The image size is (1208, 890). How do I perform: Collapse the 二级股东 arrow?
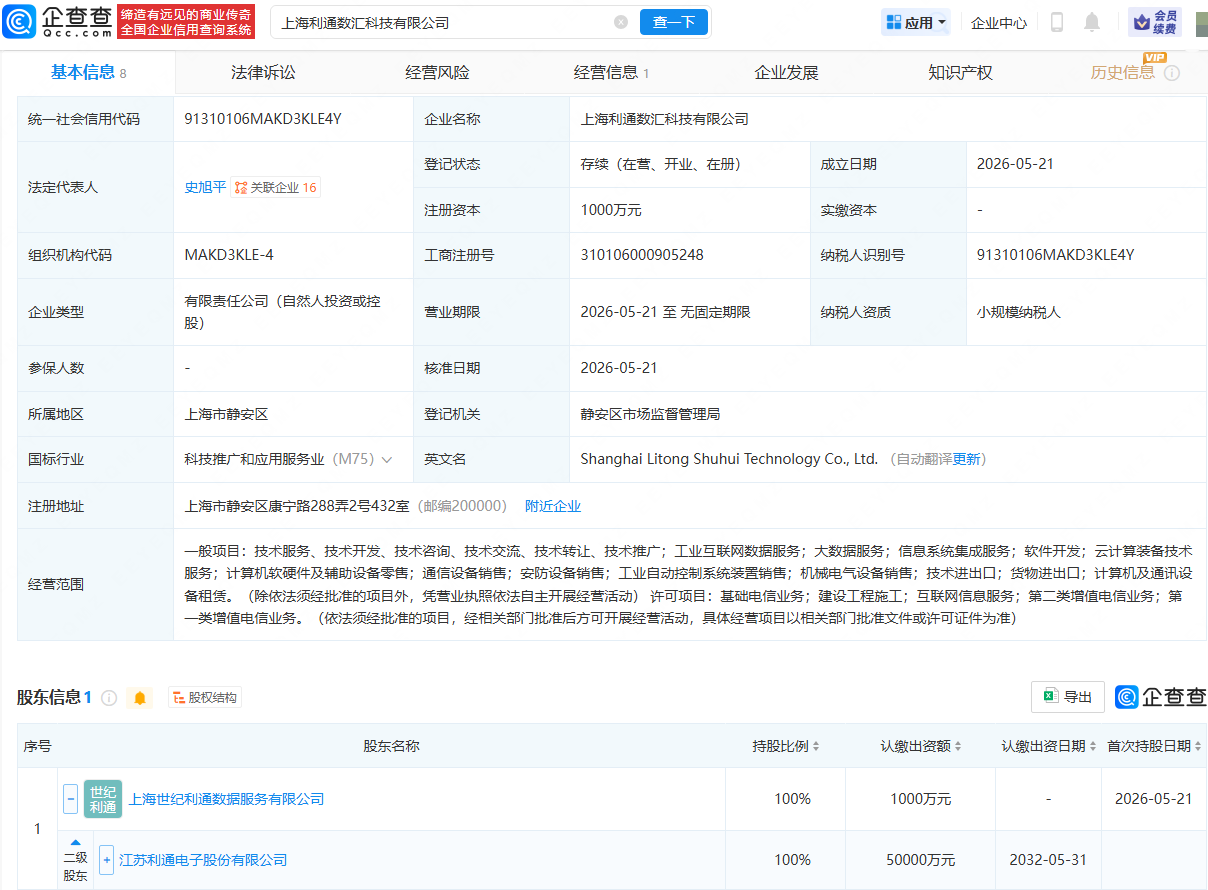(75, 842)
